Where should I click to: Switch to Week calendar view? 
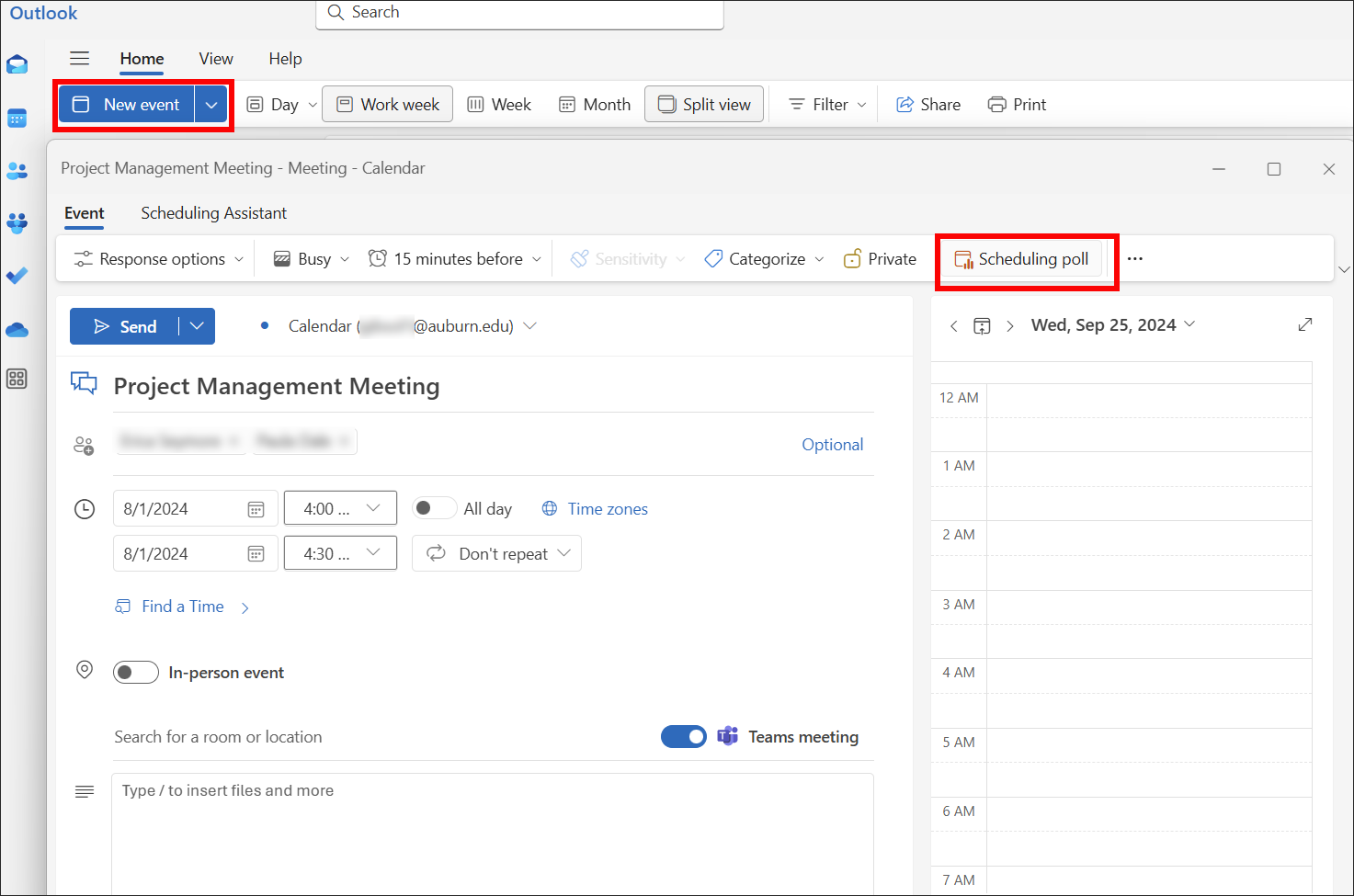tap(499, 105)
